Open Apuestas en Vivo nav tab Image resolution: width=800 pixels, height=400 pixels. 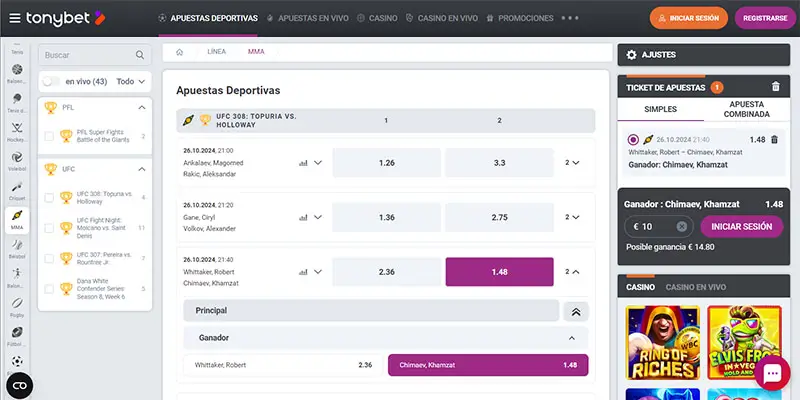308,18
